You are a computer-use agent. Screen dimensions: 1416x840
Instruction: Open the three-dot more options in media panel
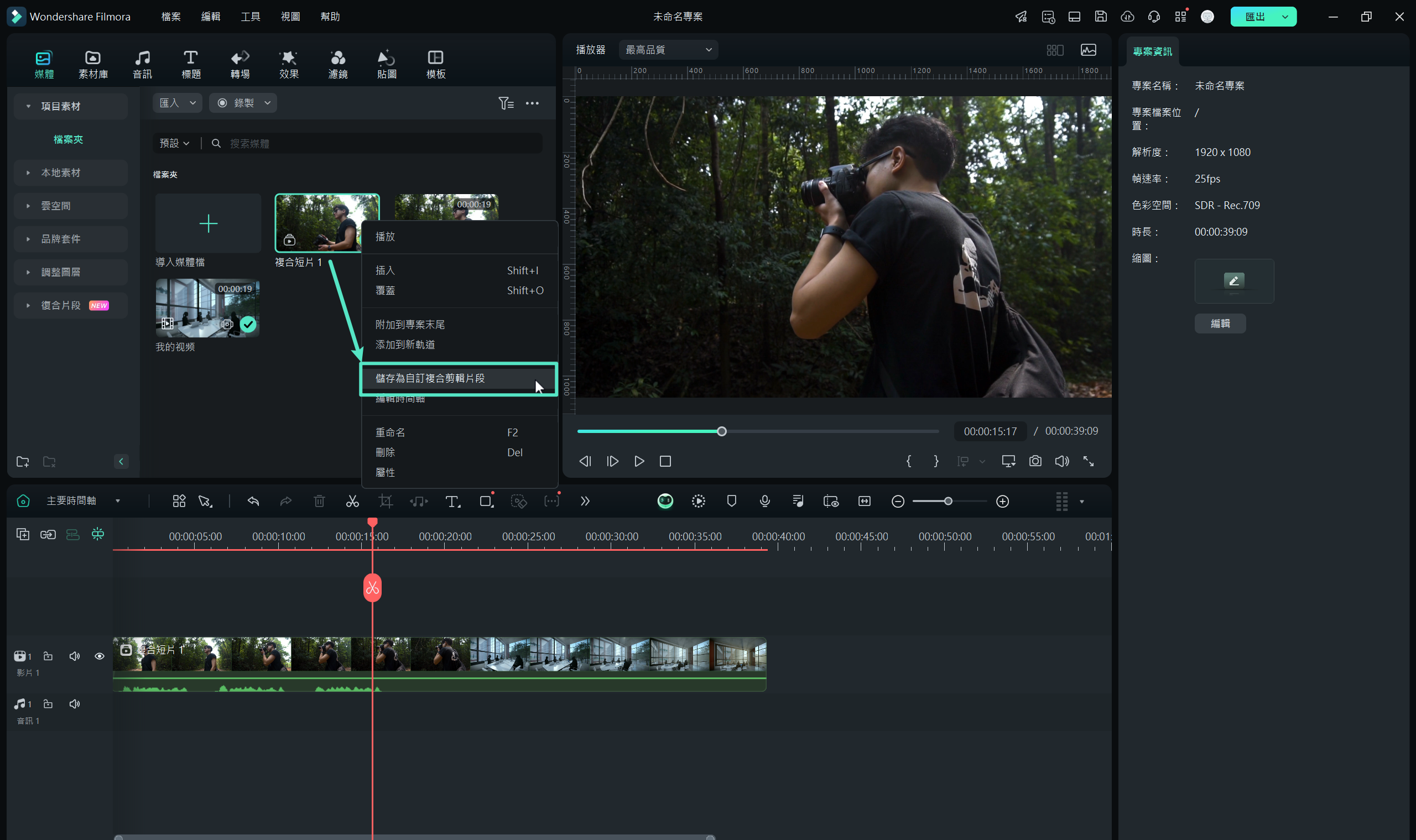coord(532,103)
